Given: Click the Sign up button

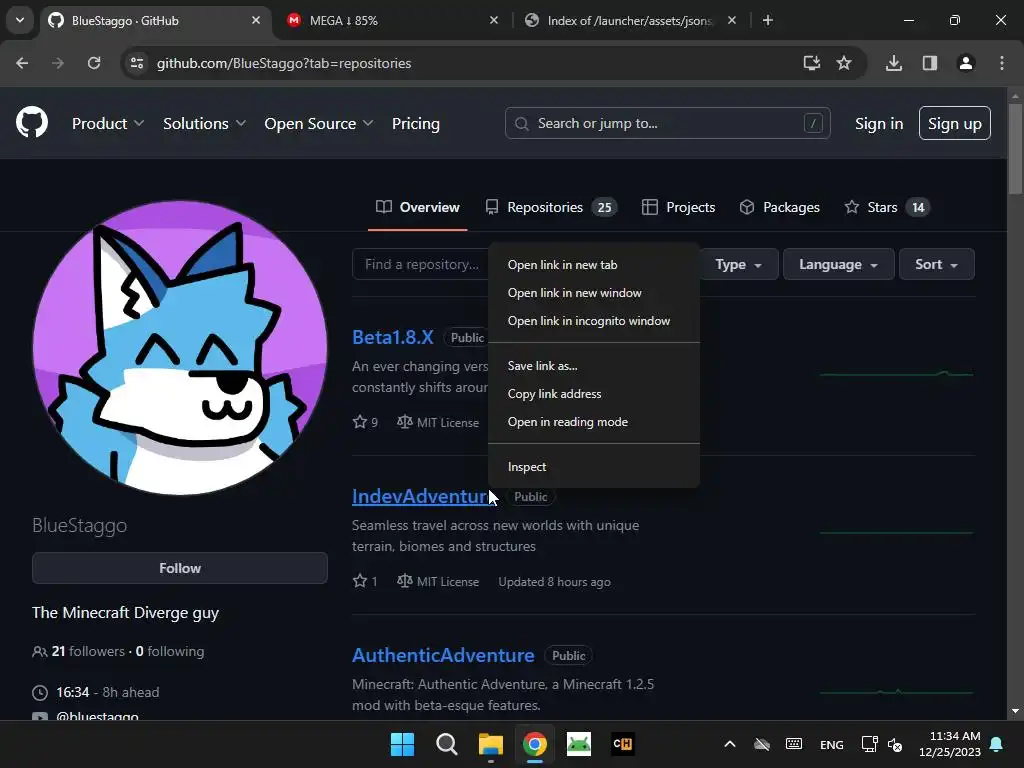Looking at the screenshot, I should pyautogui.click(x=955, y=123).
